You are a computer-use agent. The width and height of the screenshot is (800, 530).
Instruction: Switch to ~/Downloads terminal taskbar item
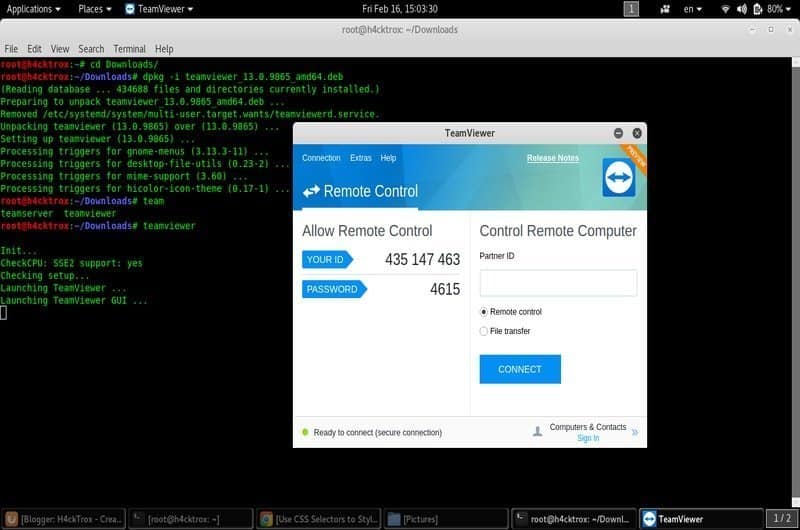pyautogui.click(x=574, y=519)
